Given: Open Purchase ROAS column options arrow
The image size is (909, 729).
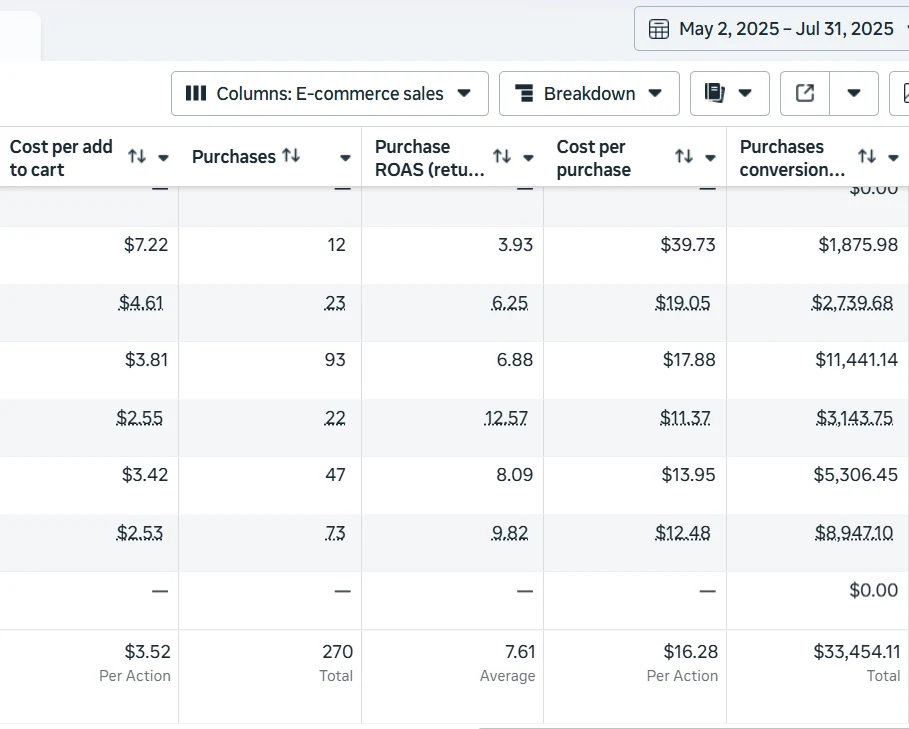Looking at the screenshot, I should 528,158.
